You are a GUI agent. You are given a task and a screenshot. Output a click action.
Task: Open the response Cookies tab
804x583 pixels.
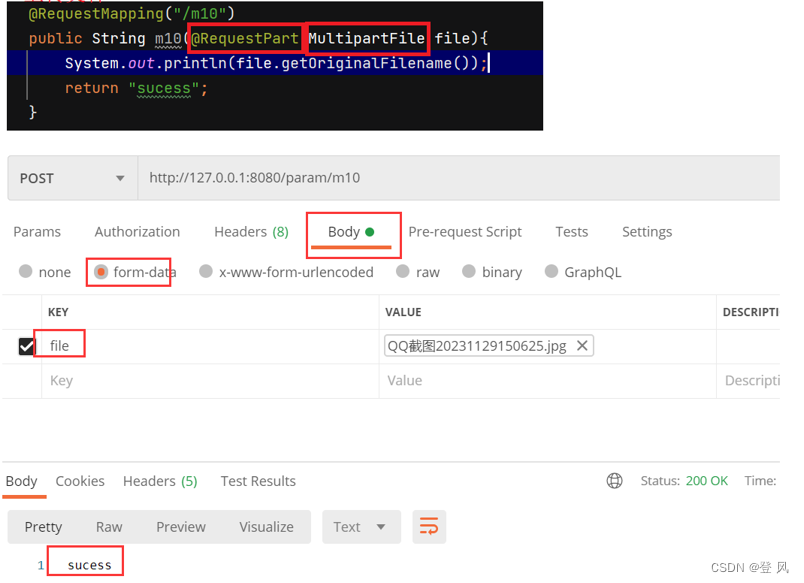click(80, 481)
